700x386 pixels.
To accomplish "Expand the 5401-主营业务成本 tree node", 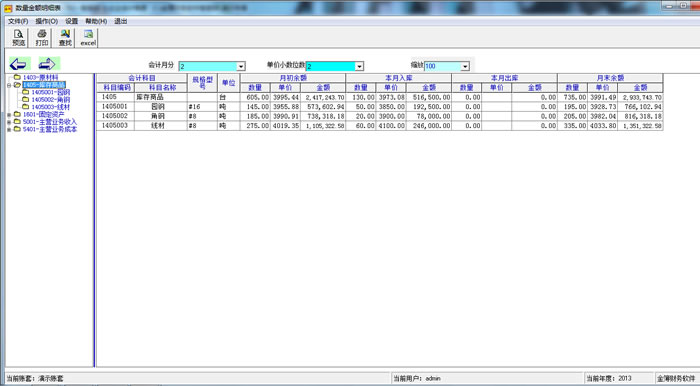I will [x=9, y=129].
